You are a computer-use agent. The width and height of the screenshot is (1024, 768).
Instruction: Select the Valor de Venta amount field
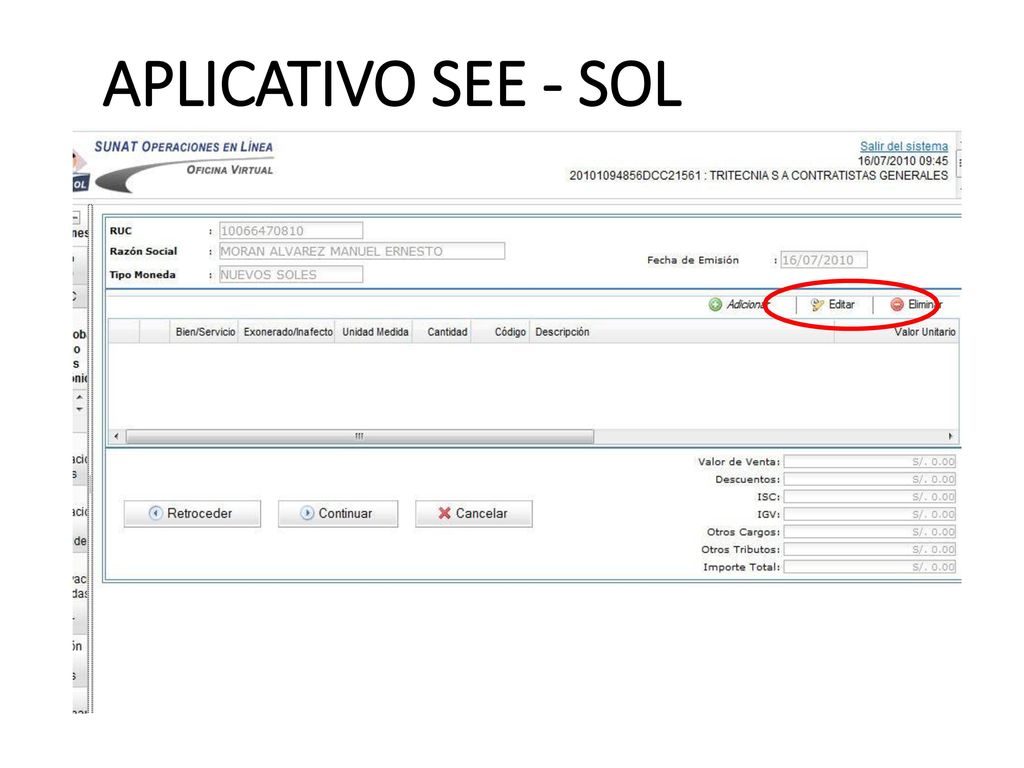(x=870, y=462)
